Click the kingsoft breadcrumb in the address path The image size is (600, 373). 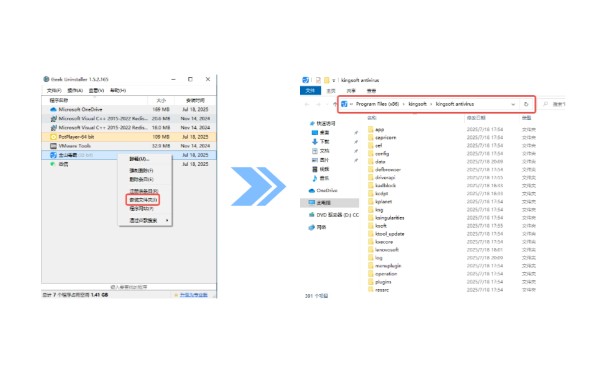click(x=417, y=104)
